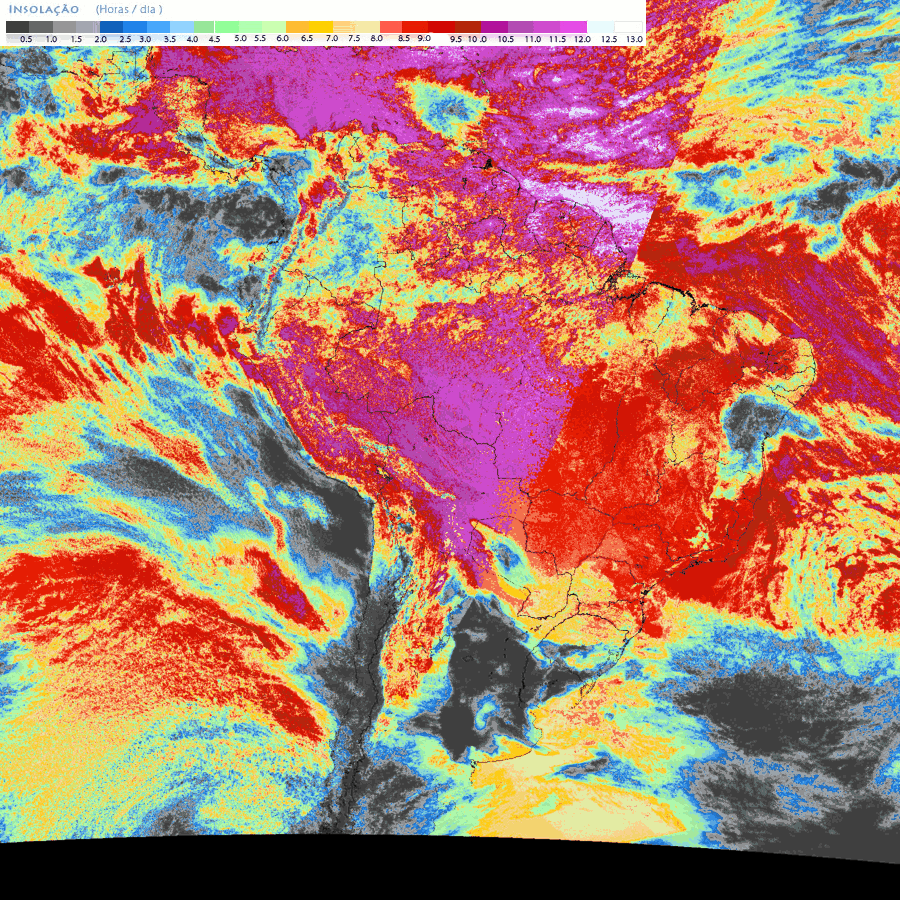Click the '4.5' scale value
The image size is (900, 900).
click(x=214, y=40)
